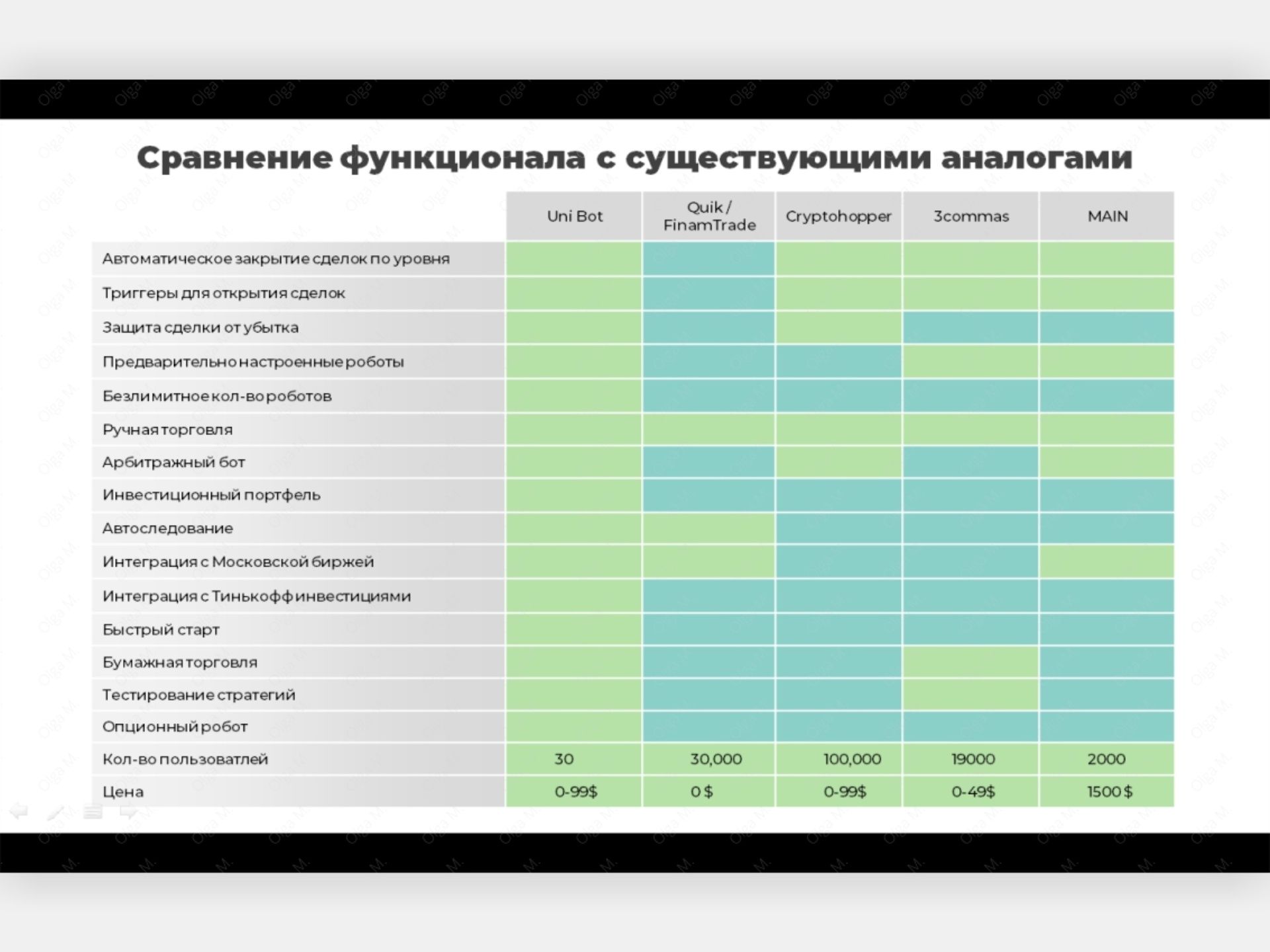
Task: Click price '0-99$' in Uni Bot column
Action: [x=576, y=791]
